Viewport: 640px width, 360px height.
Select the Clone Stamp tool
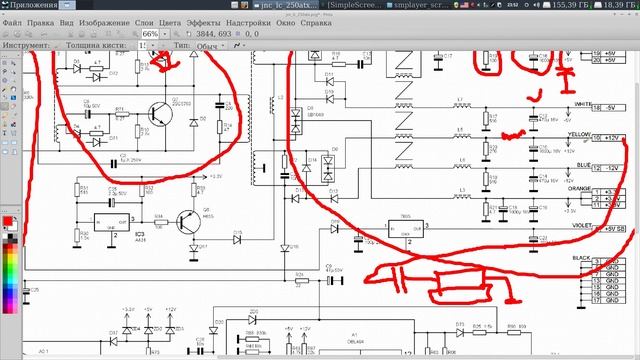coord(4,124)
